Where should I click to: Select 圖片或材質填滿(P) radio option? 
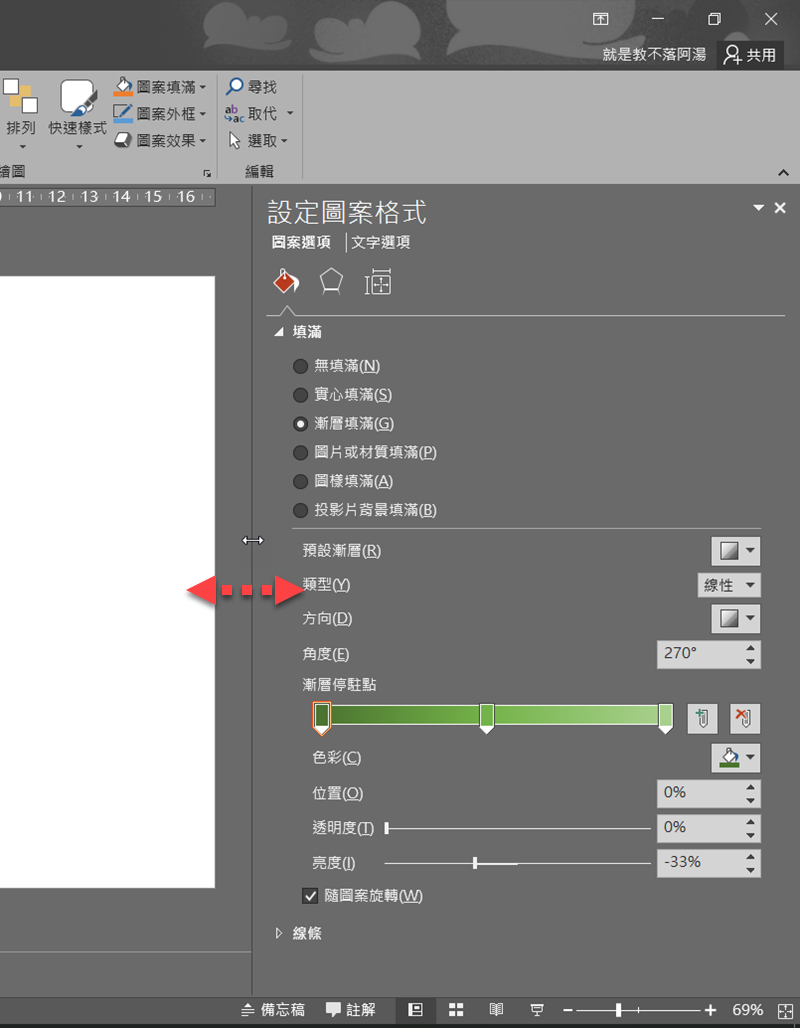coord(365,452)
